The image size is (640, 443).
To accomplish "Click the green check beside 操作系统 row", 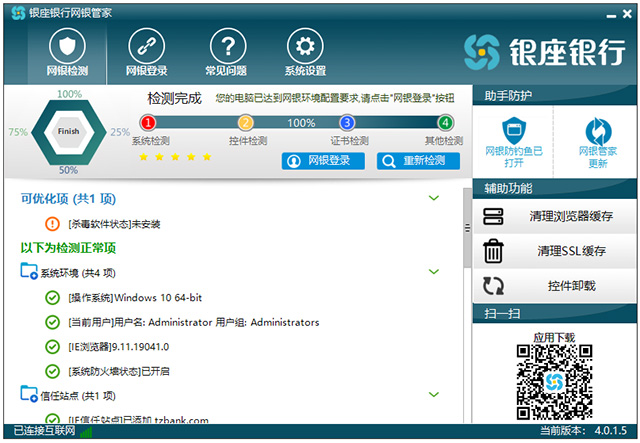I will click(x=52, y=298).
